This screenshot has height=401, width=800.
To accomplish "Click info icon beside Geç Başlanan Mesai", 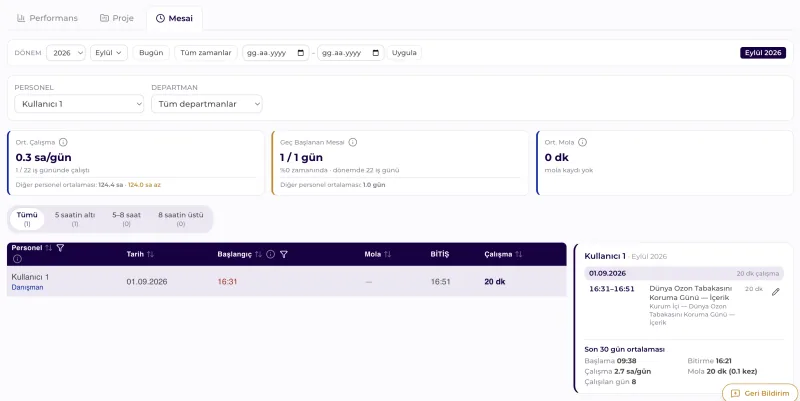I will pyautogui.click(x=353, y=142).
